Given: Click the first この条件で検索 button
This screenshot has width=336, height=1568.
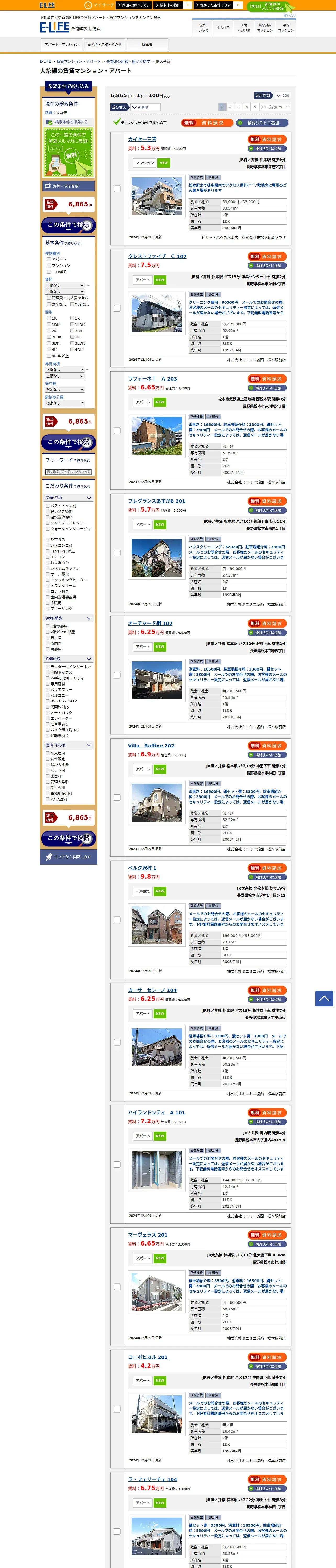Looking at the screenshot, I should (68, 225).
